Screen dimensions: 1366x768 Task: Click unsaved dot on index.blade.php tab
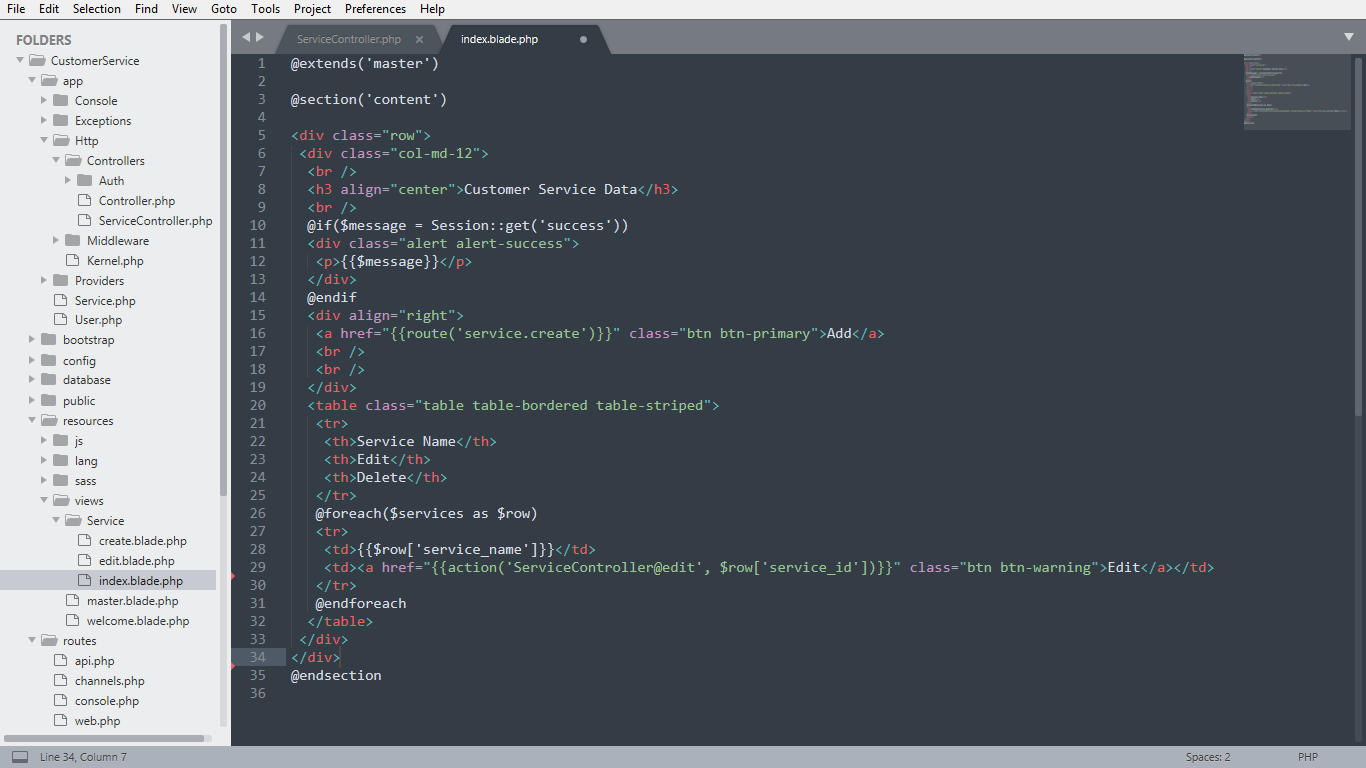tap(583, 40)
